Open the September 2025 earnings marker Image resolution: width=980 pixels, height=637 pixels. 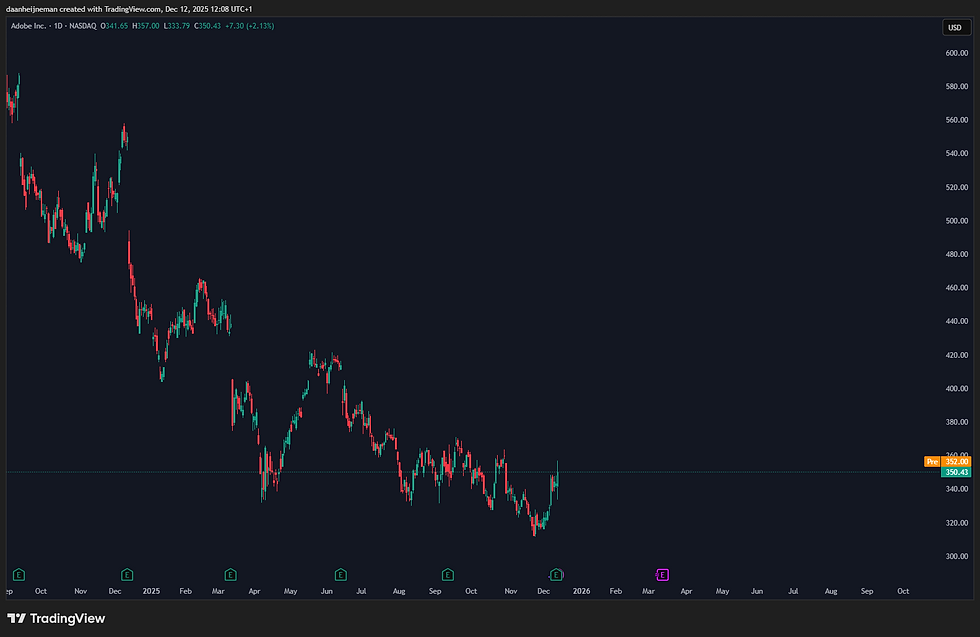click(448, 574)
